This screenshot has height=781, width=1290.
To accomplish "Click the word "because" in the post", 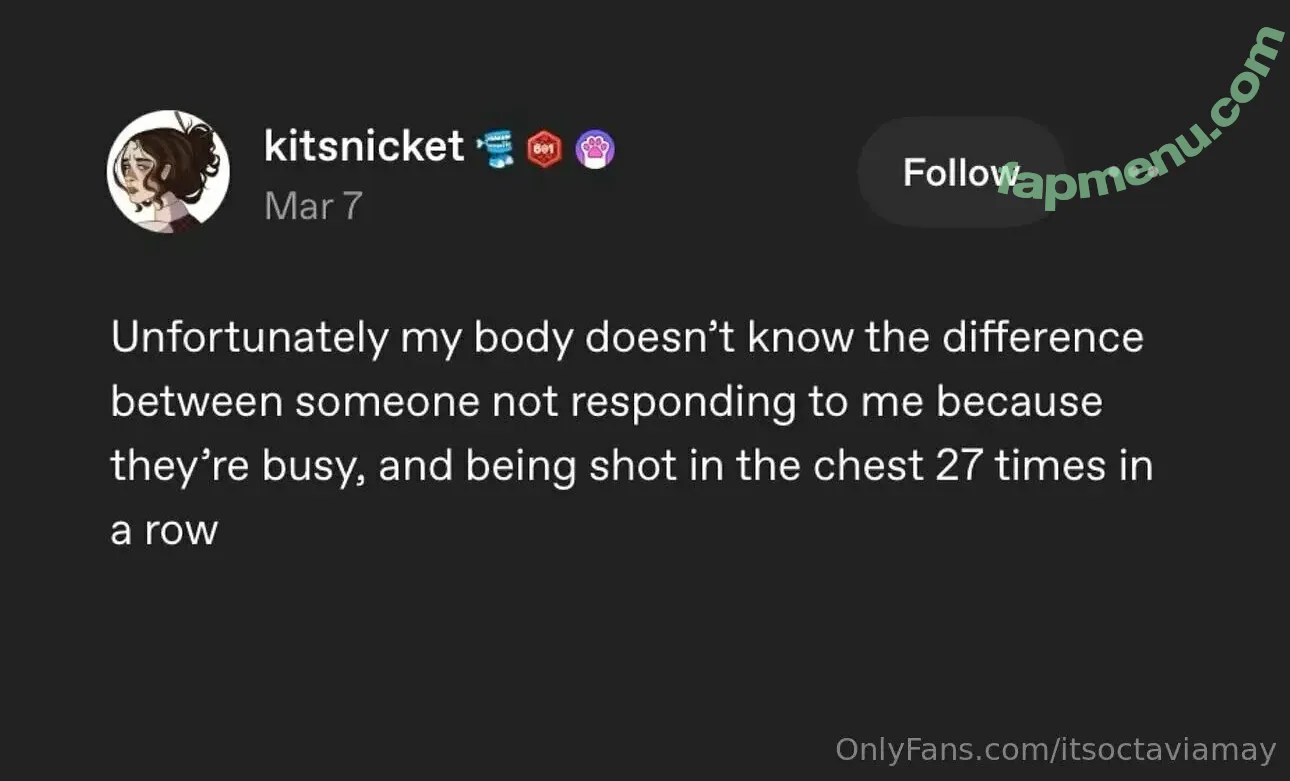I will pos(1019,402).
